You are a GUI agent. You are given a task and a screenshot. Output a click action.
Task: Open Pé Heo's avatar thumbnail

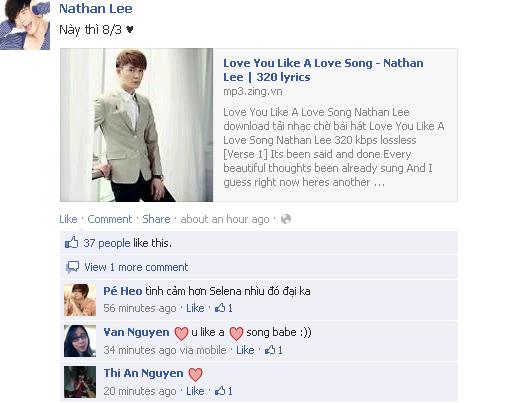click(80, 300)
